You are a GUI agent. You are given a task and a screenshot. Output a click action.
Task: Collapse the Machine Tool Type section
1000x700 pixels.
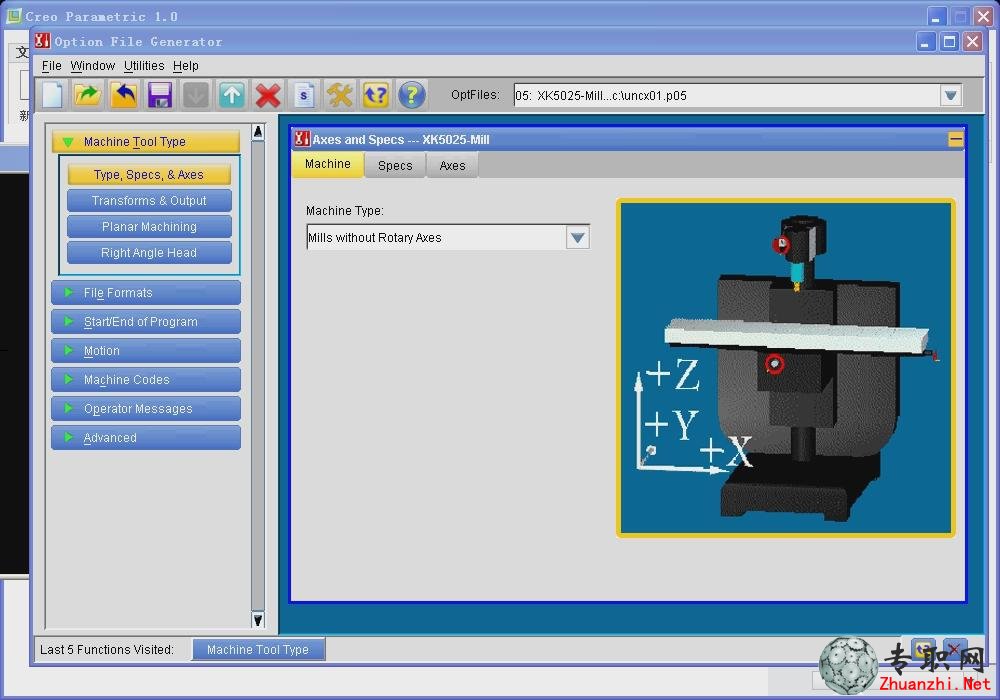coord(146,142)
